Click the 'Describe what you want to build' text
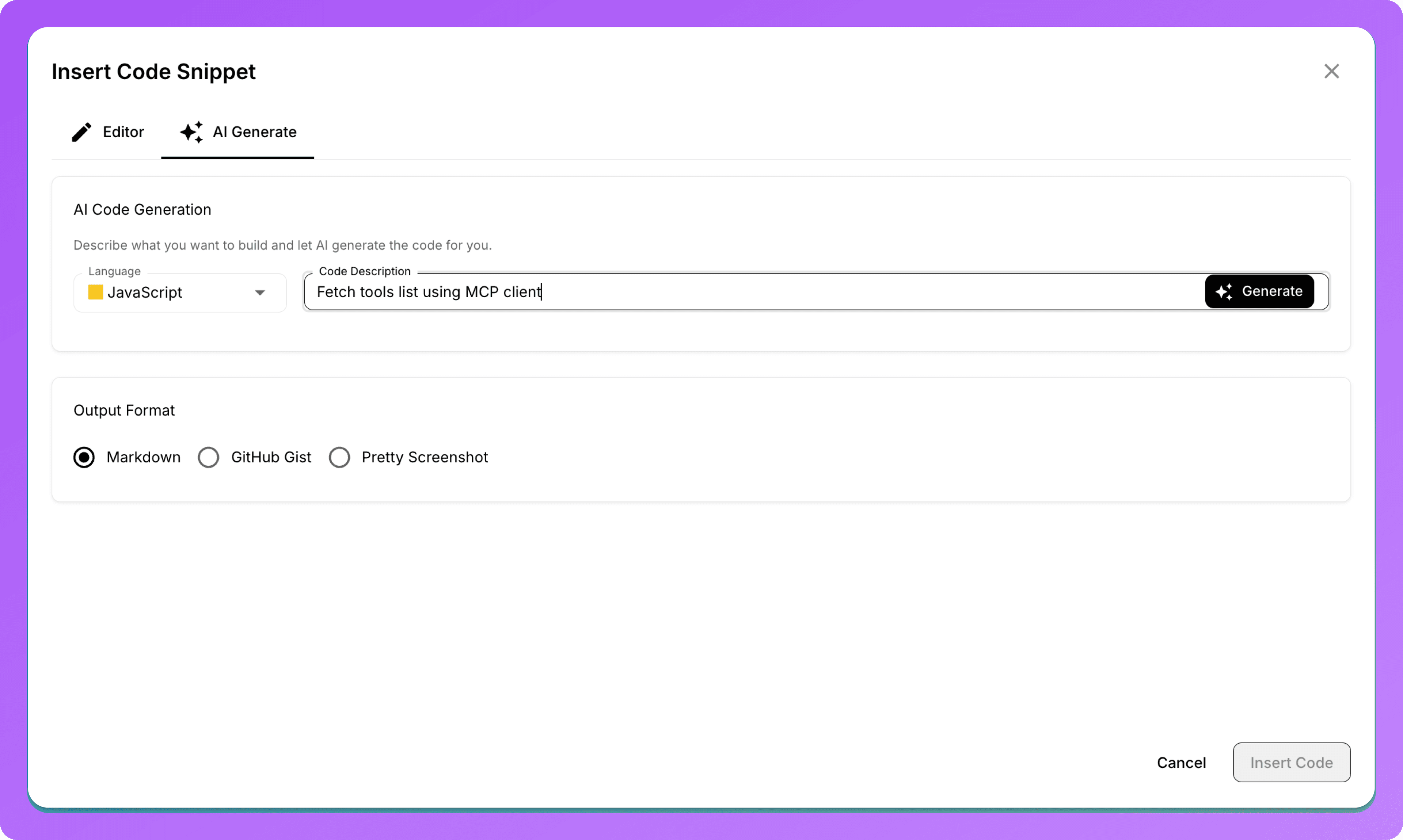Screen dimensions: 1403x840 point(282,245)
